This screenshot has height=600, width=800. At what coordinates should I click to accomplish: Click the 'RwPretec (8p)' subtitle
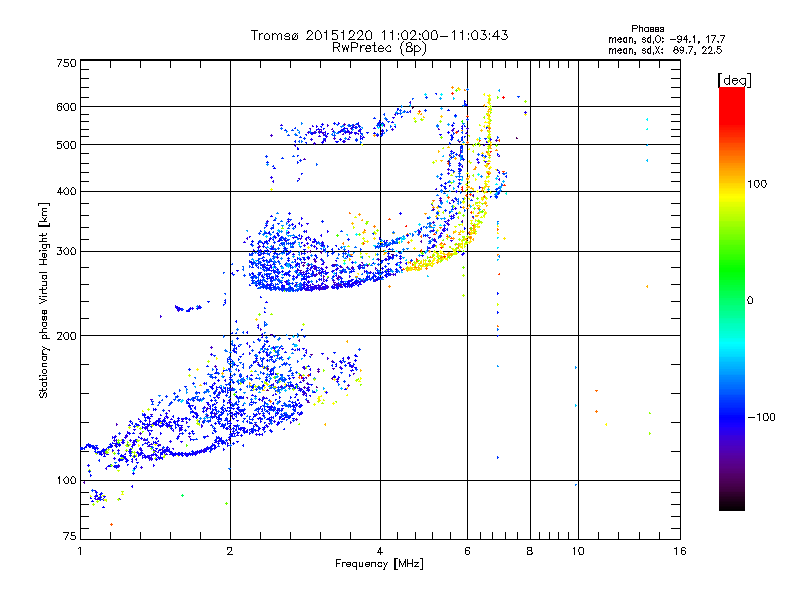tap(379, 48)
